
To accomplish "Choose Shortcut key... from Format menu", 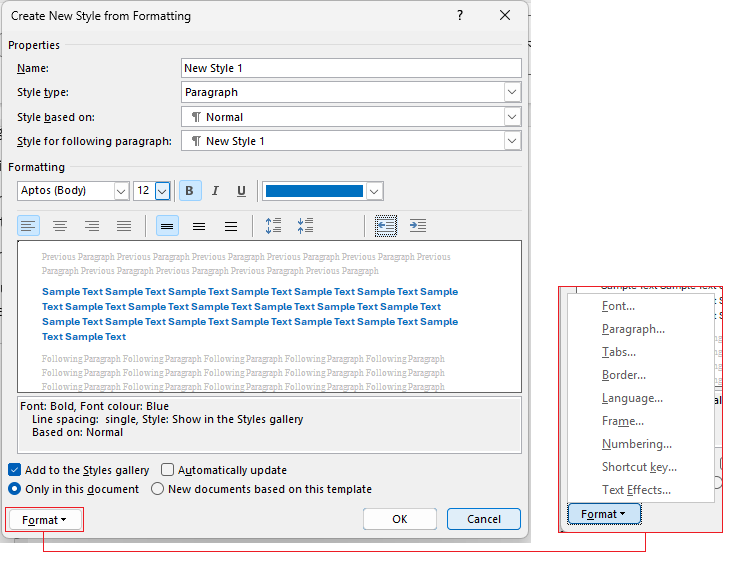I will click(x=641, y=467).
